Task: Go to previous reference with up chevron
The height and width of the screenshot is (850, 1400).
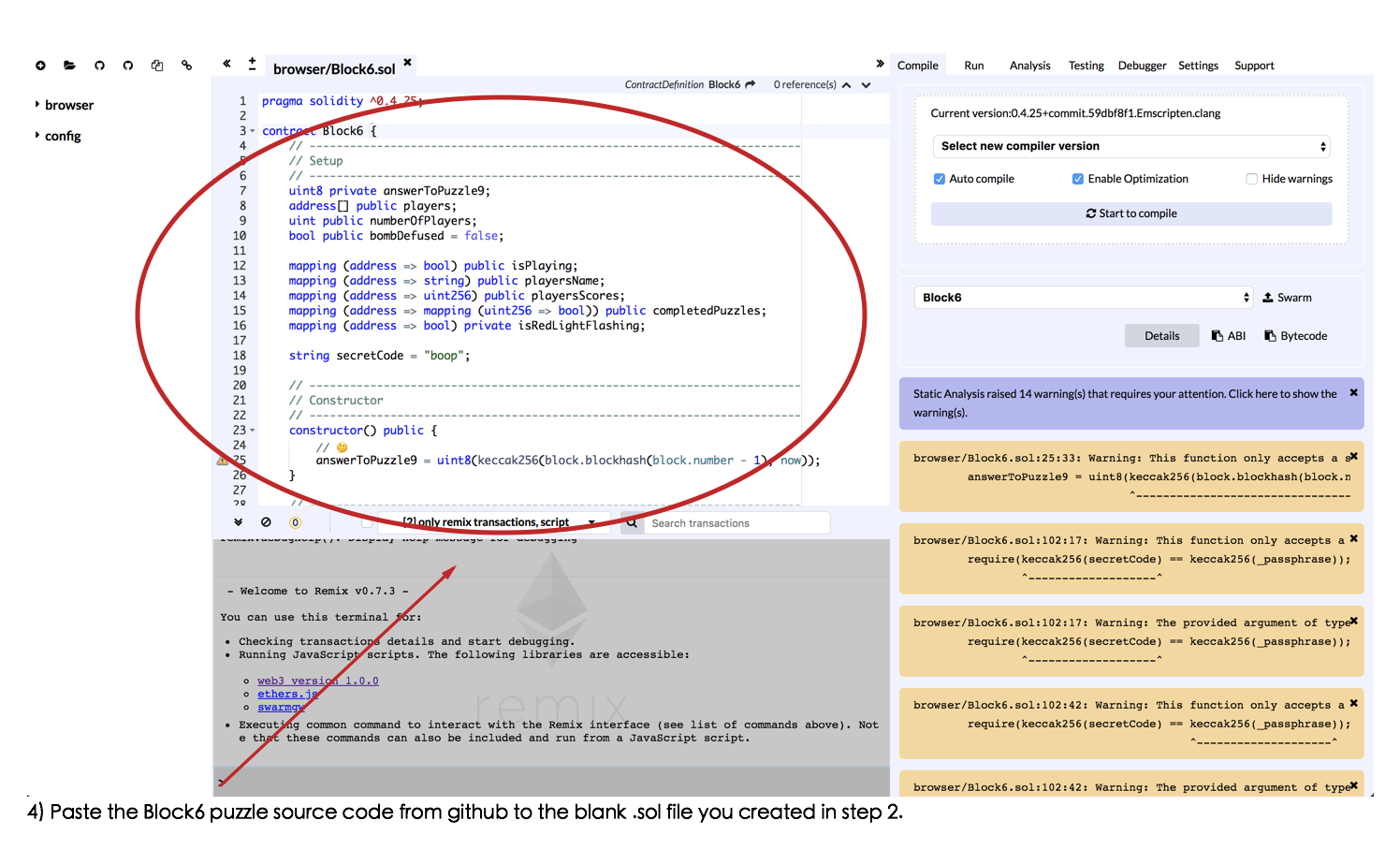Action: [x=846, y=85]
